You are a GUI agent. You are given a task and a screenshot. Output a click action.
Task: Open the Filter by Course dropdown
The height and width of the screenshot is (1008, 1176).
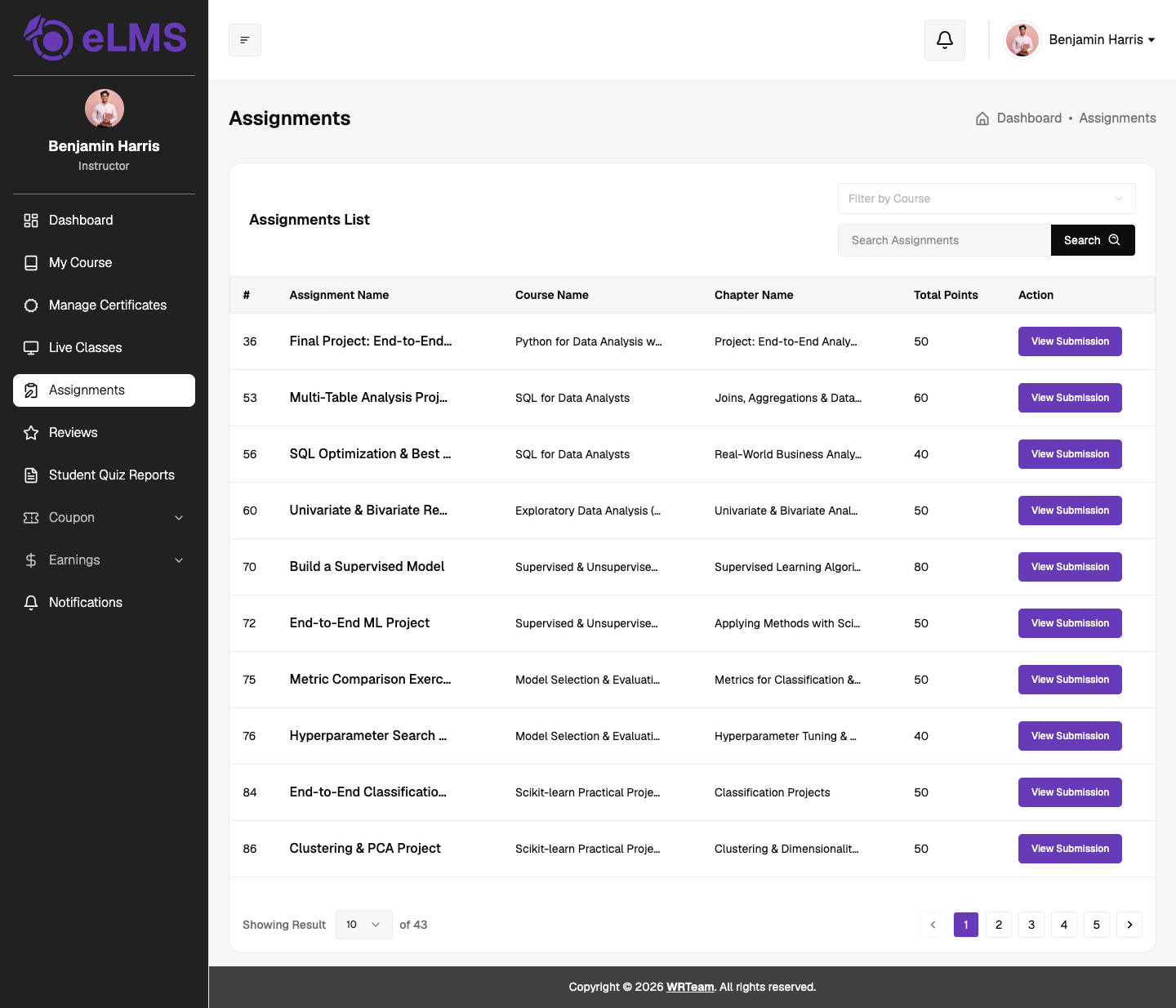(987, 198)
